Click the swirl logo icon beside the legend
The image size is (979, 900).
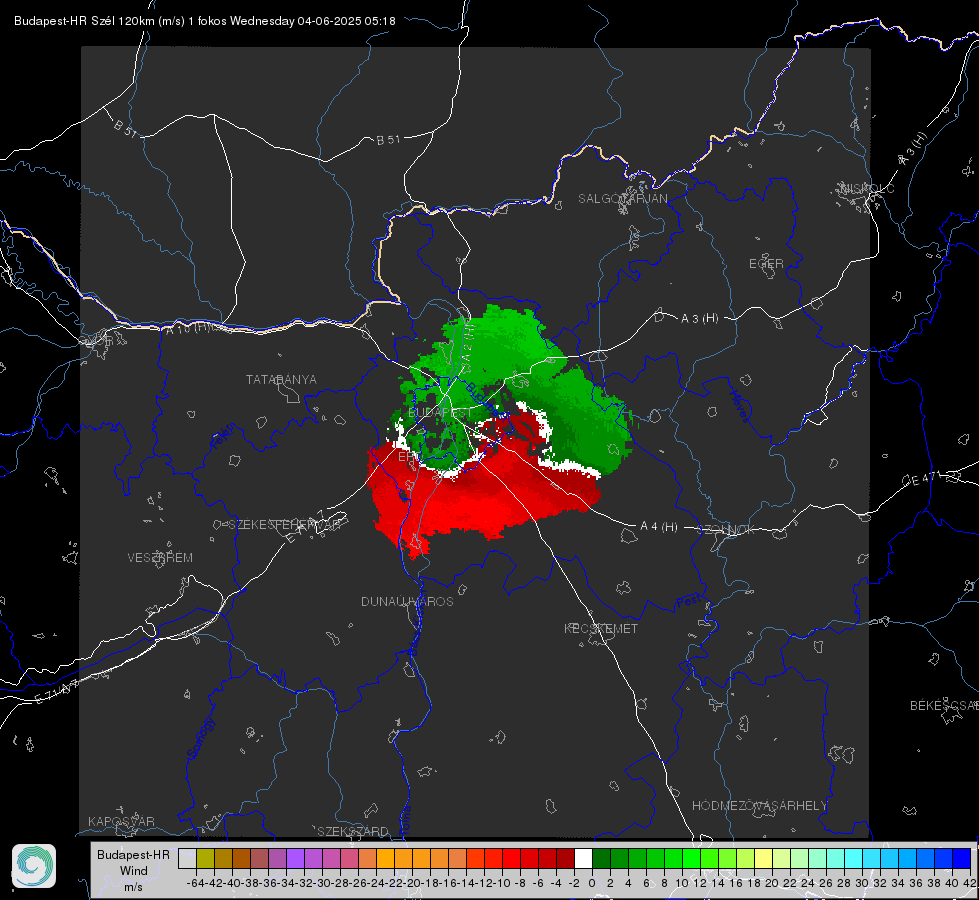point(34,866)
